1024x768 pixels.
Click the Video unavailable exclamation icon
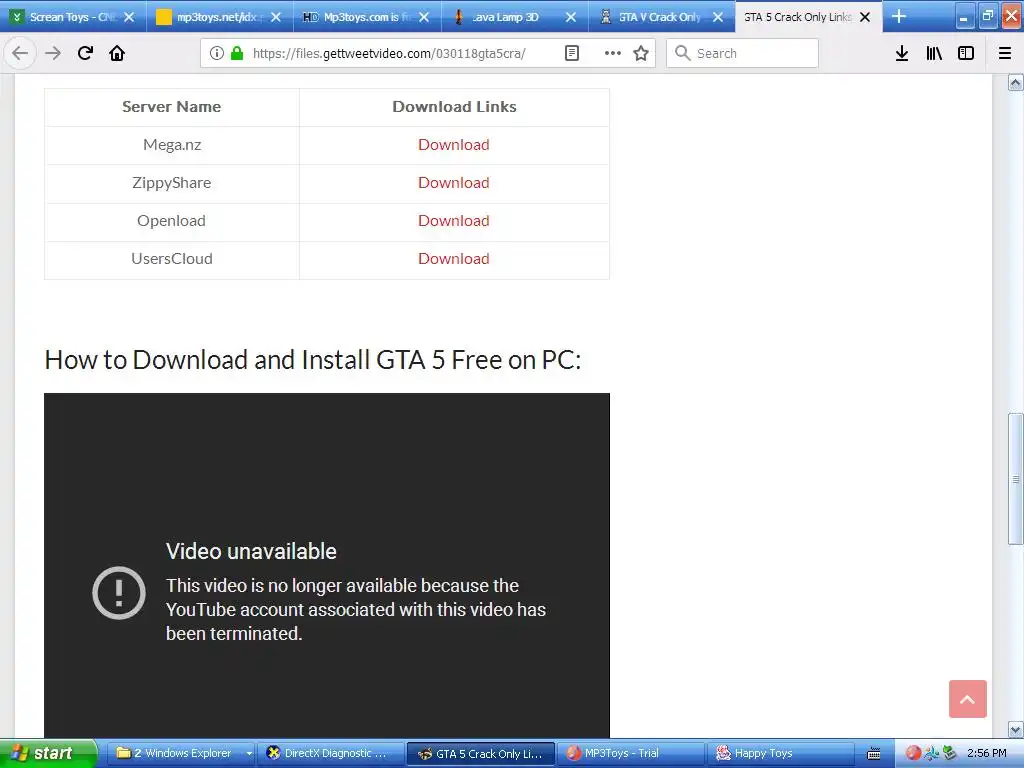[x=119, y=592]
